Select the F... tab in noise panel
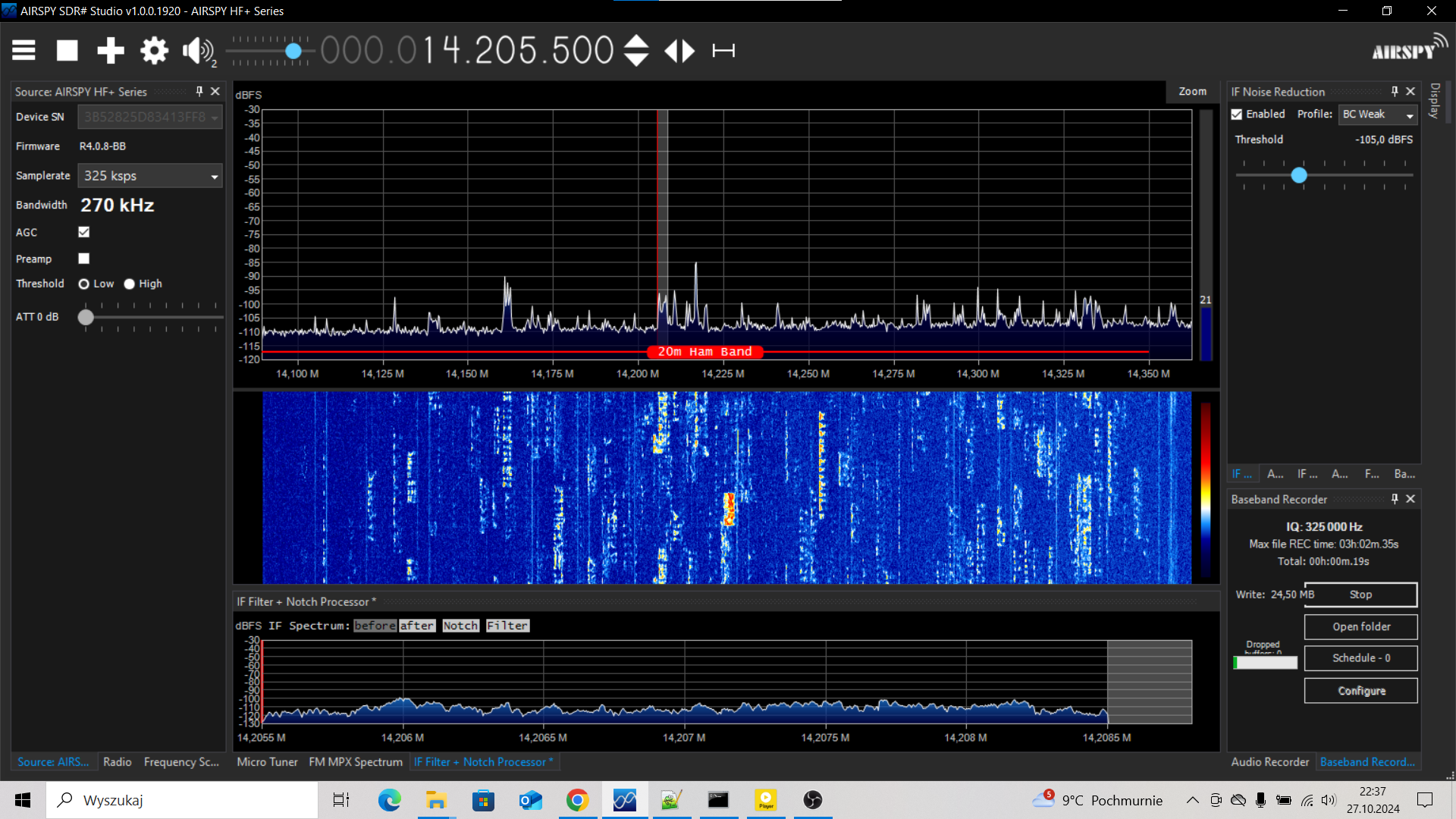 1372,474
